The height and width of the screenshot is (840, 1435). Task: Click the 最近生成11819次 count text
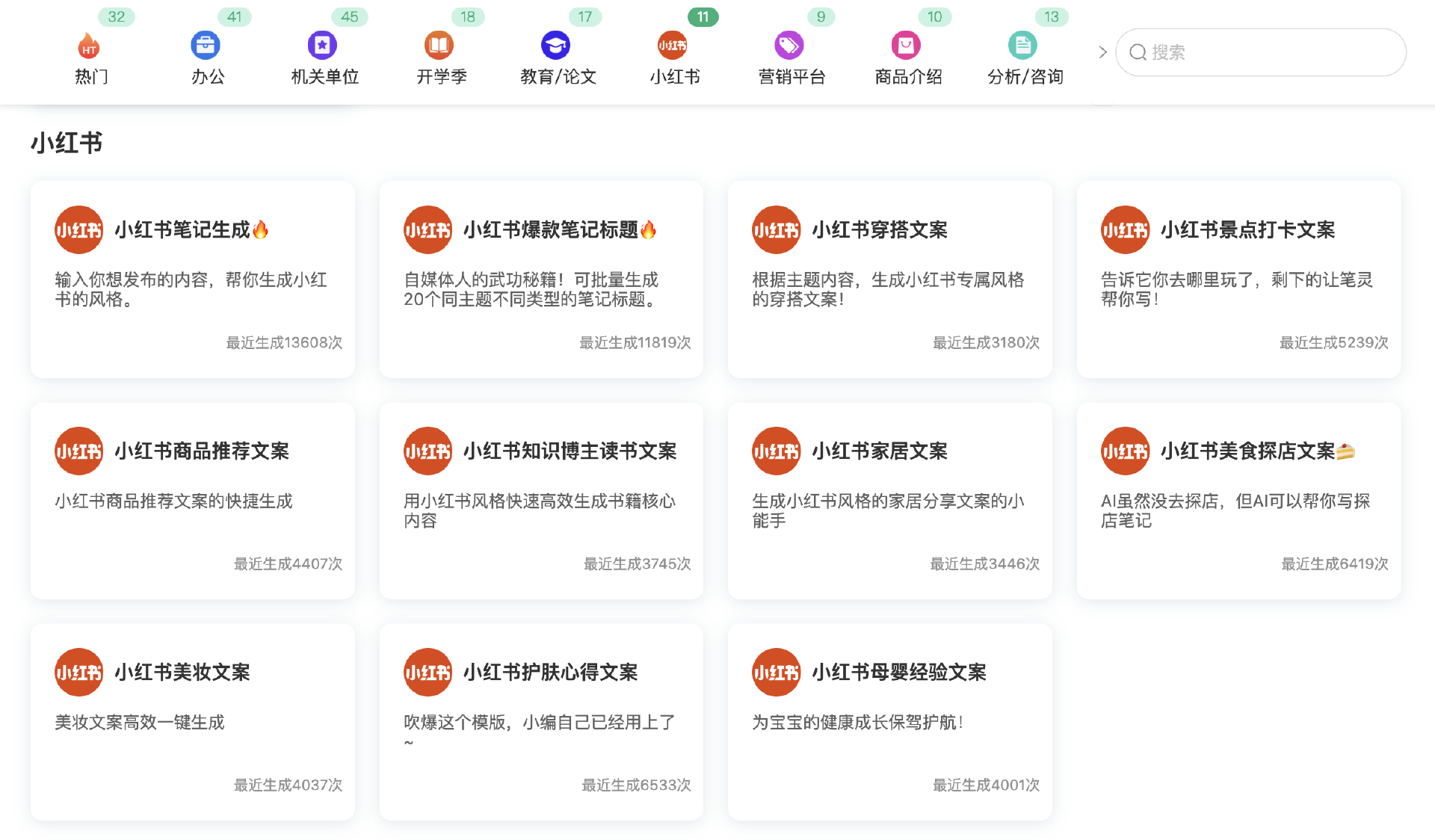pos(635,342)
